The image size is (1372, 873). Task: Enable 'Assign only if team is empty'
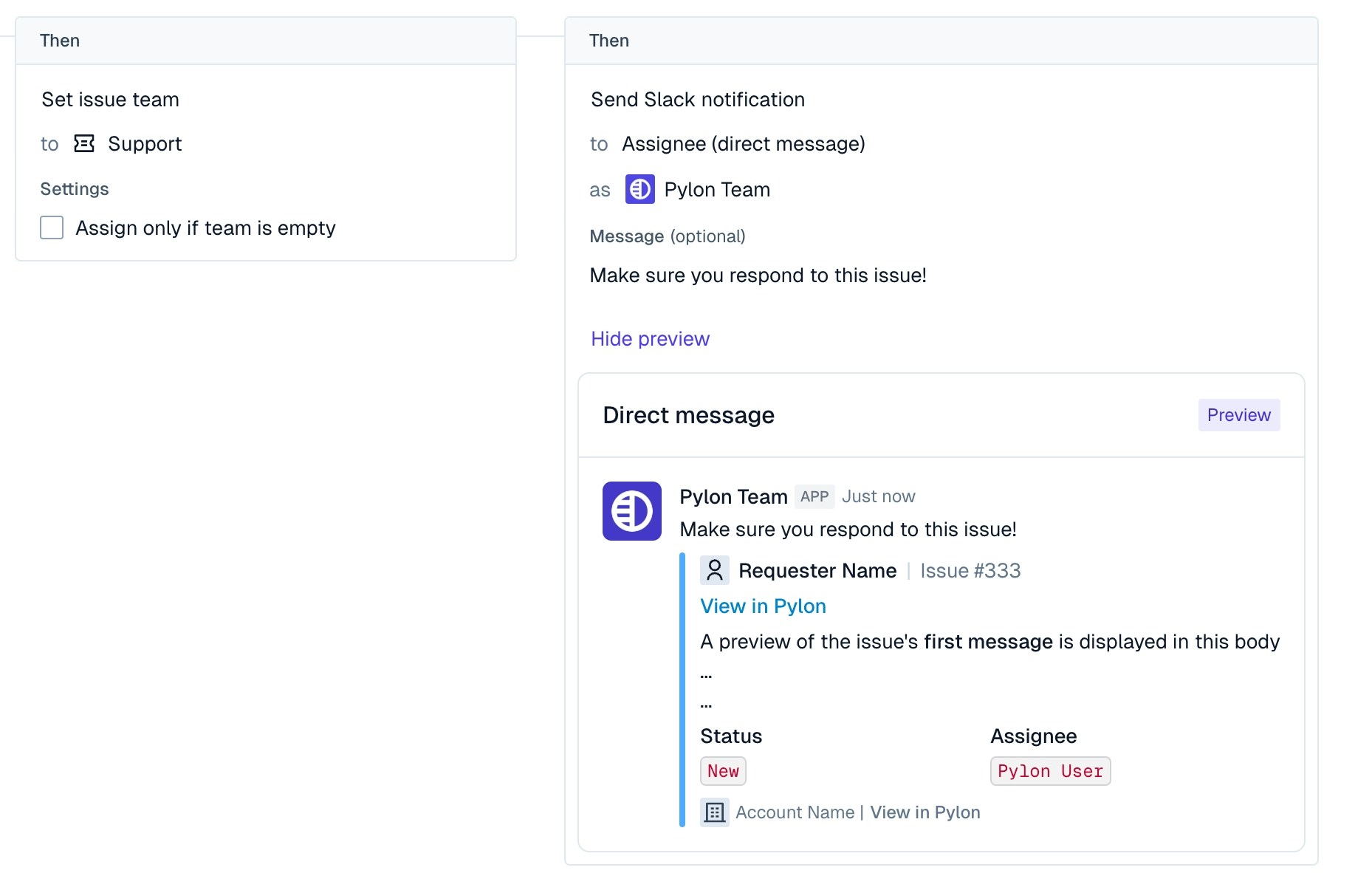click(52, 227)
